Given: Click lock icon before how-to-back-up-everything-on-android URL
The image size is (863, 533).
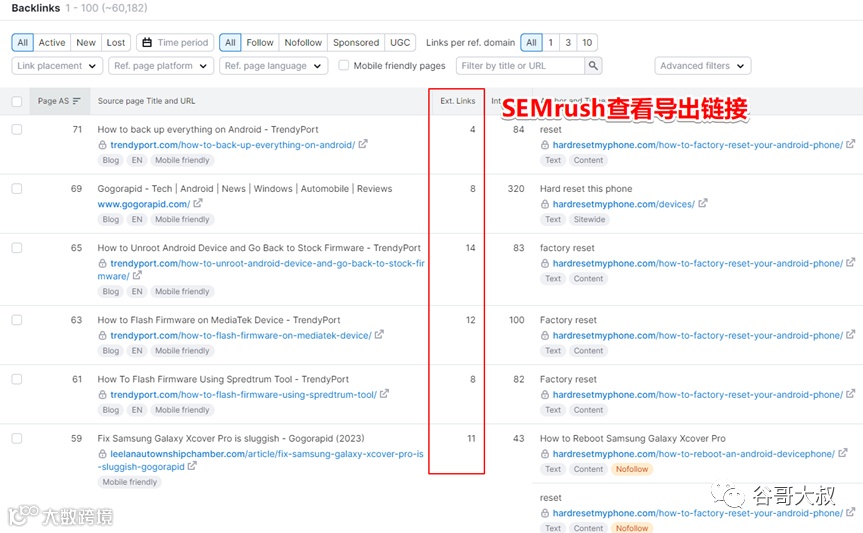Looking at the screenshot, I should (102, 145).
